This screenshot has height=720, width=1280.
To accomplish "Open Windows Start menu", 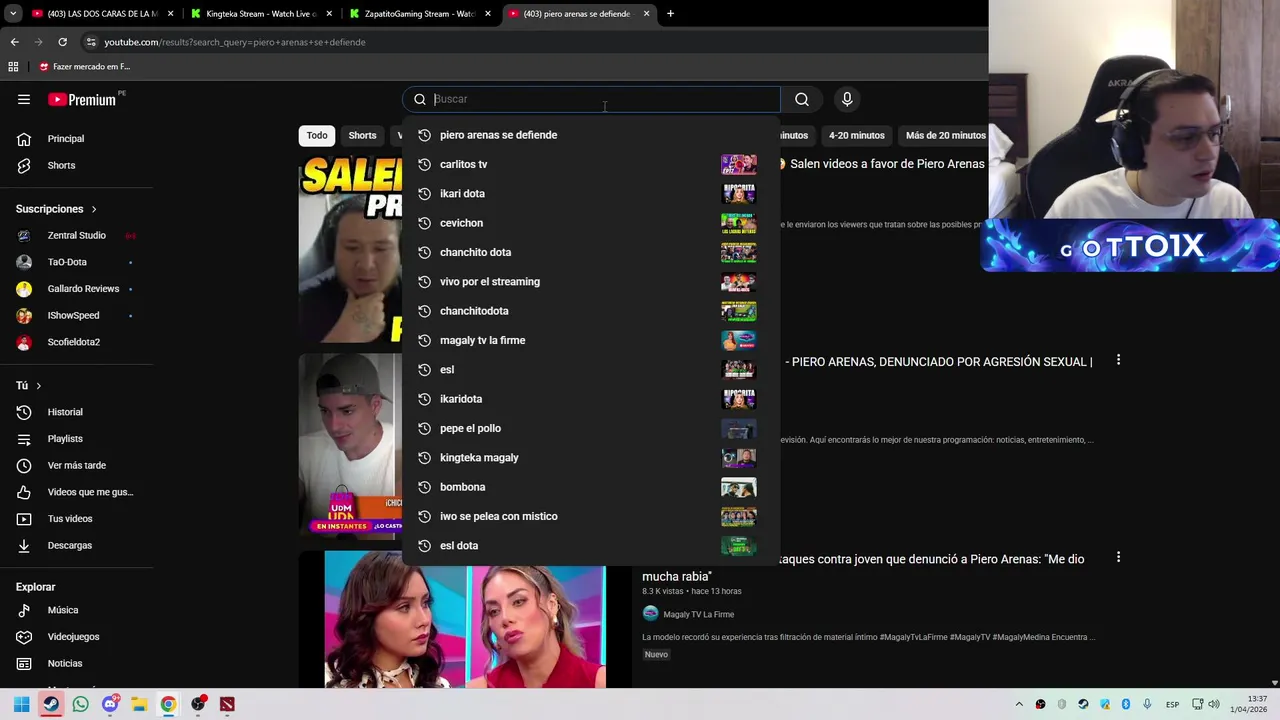I will click(x=21, y=704).
